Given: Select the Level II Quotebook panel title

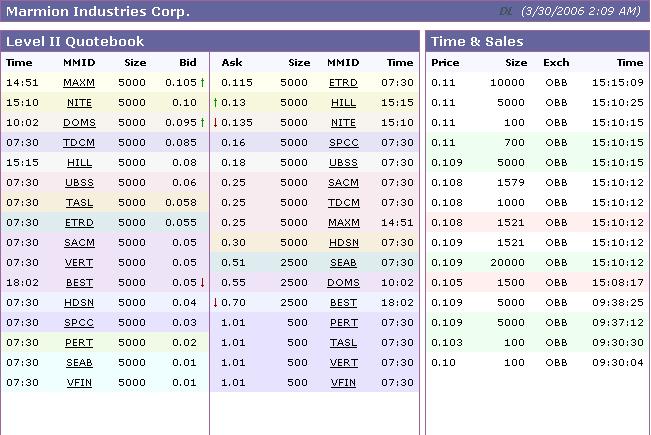Looking at the screenshot, I should (x=75, y=41).
